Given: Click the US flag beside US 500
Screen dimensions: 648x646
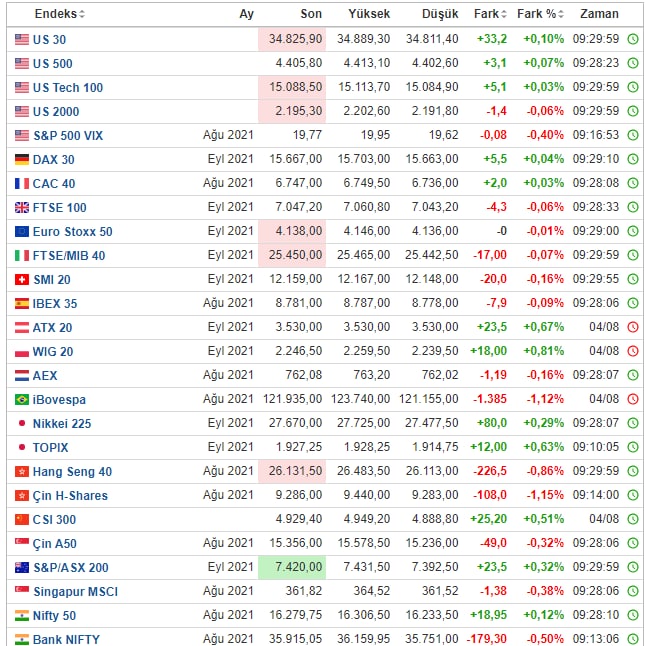Looking at the screenshot, I should pyautogui.click(x=22, y=63).
